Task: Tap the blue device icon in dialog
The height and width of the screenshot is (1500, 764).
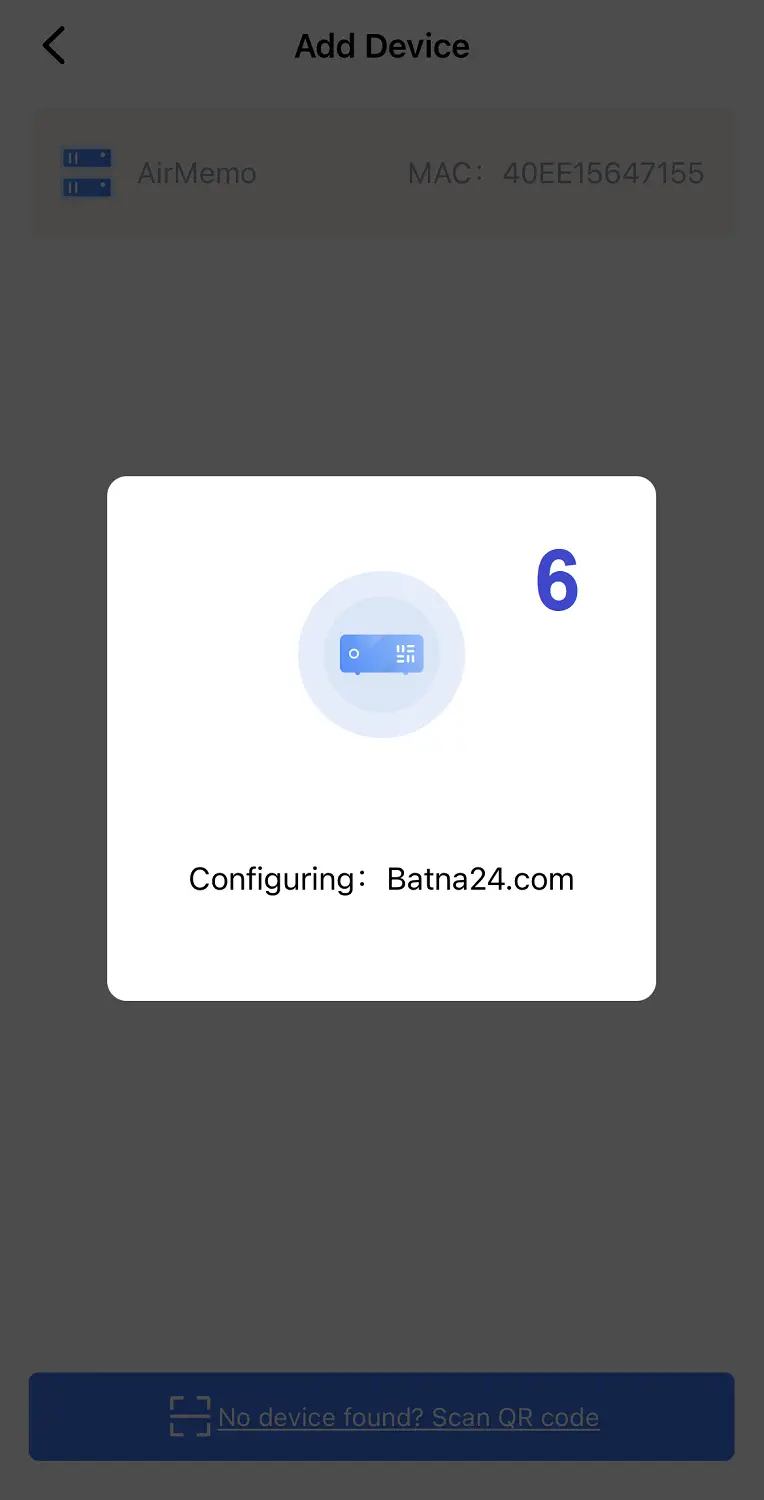Action: 382,654
